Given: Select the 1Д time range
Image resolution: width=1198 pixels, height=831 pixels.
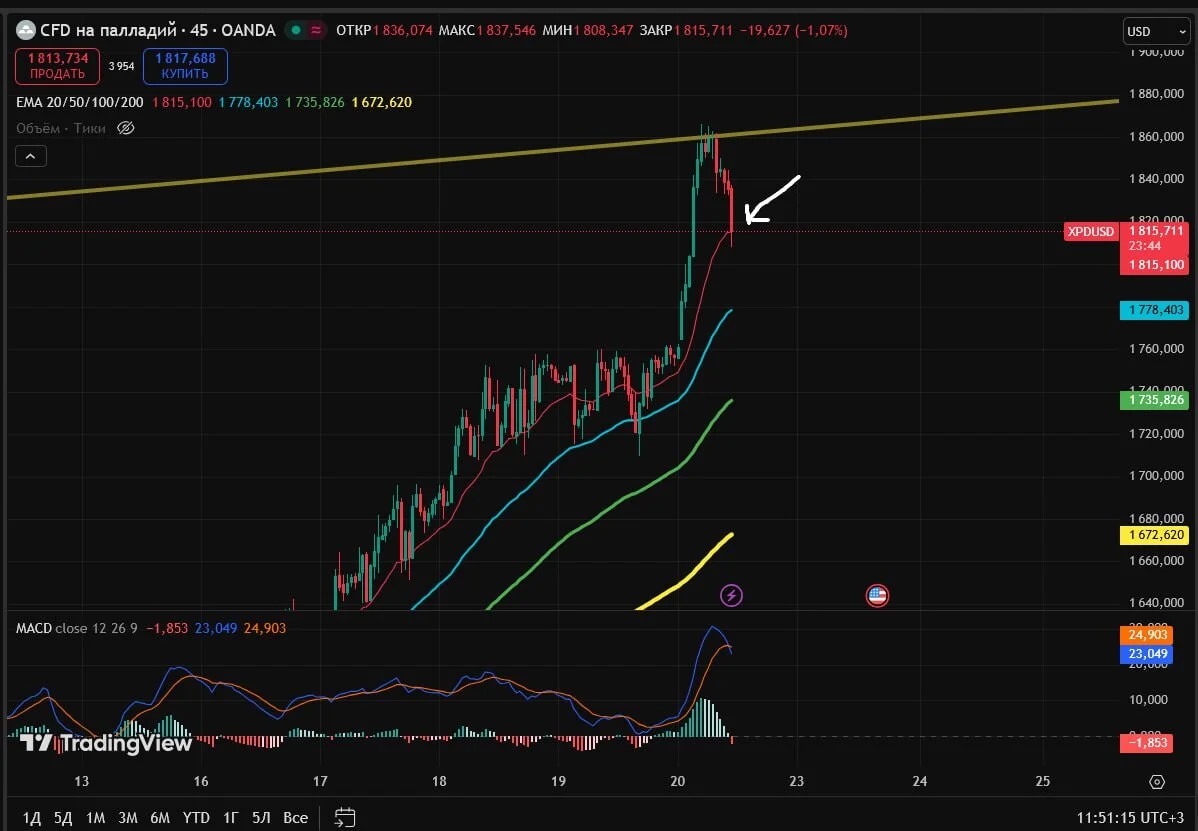Looking at the screenshot, I should 31,817.
